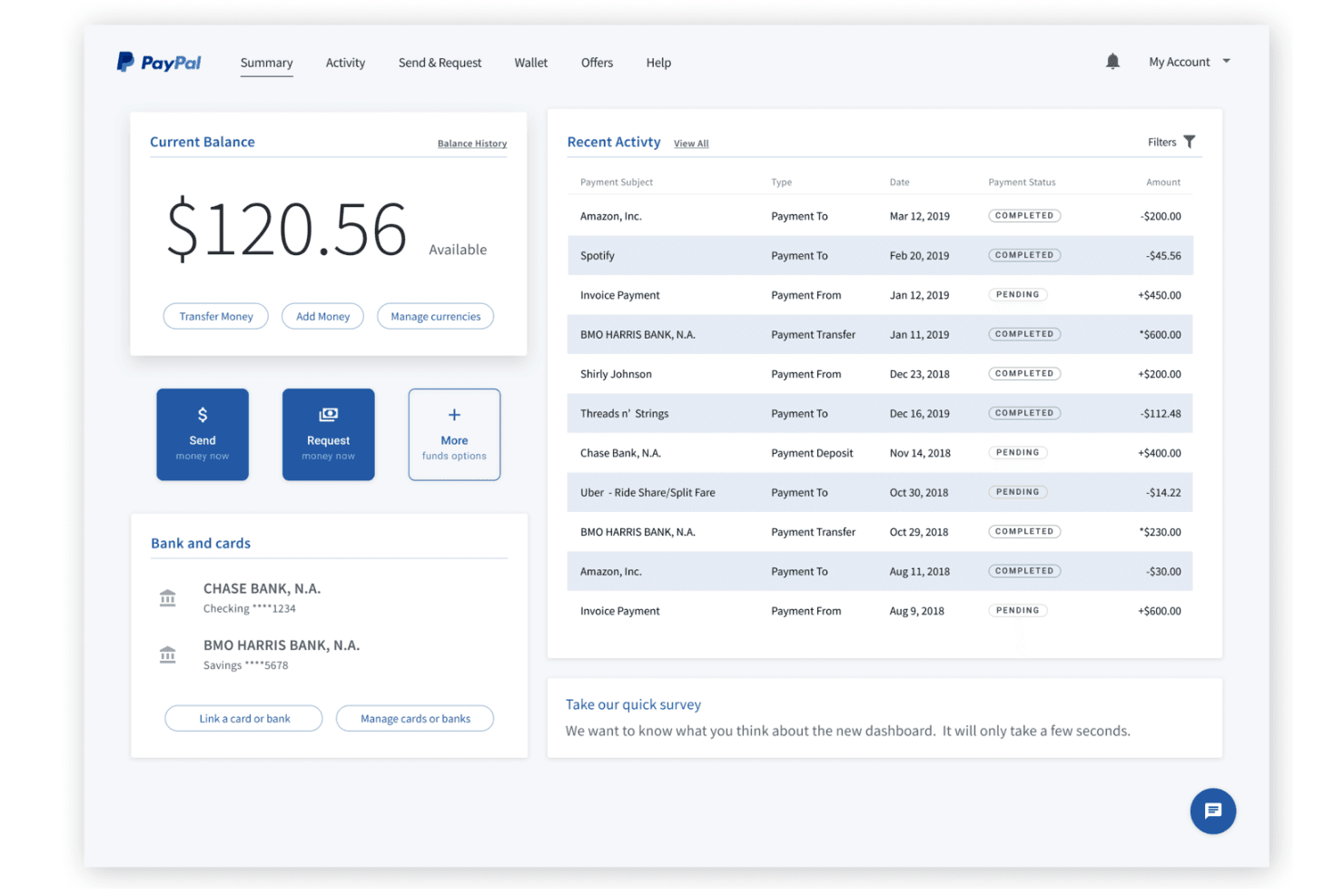1344x896 pixels.
Task: Open the notifications bell
Action: pos(1112,62)
